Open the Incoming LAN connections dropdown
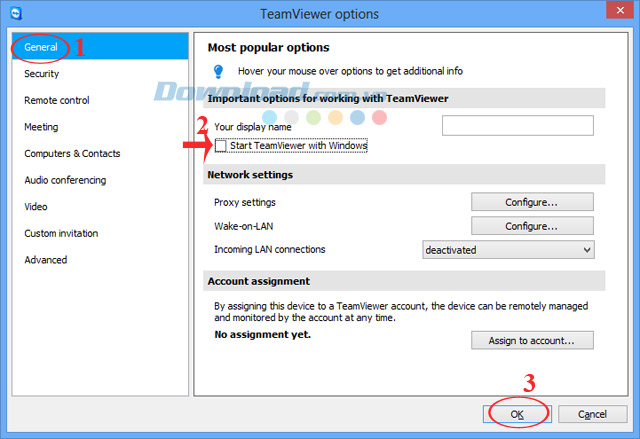 tap(508, 250)
